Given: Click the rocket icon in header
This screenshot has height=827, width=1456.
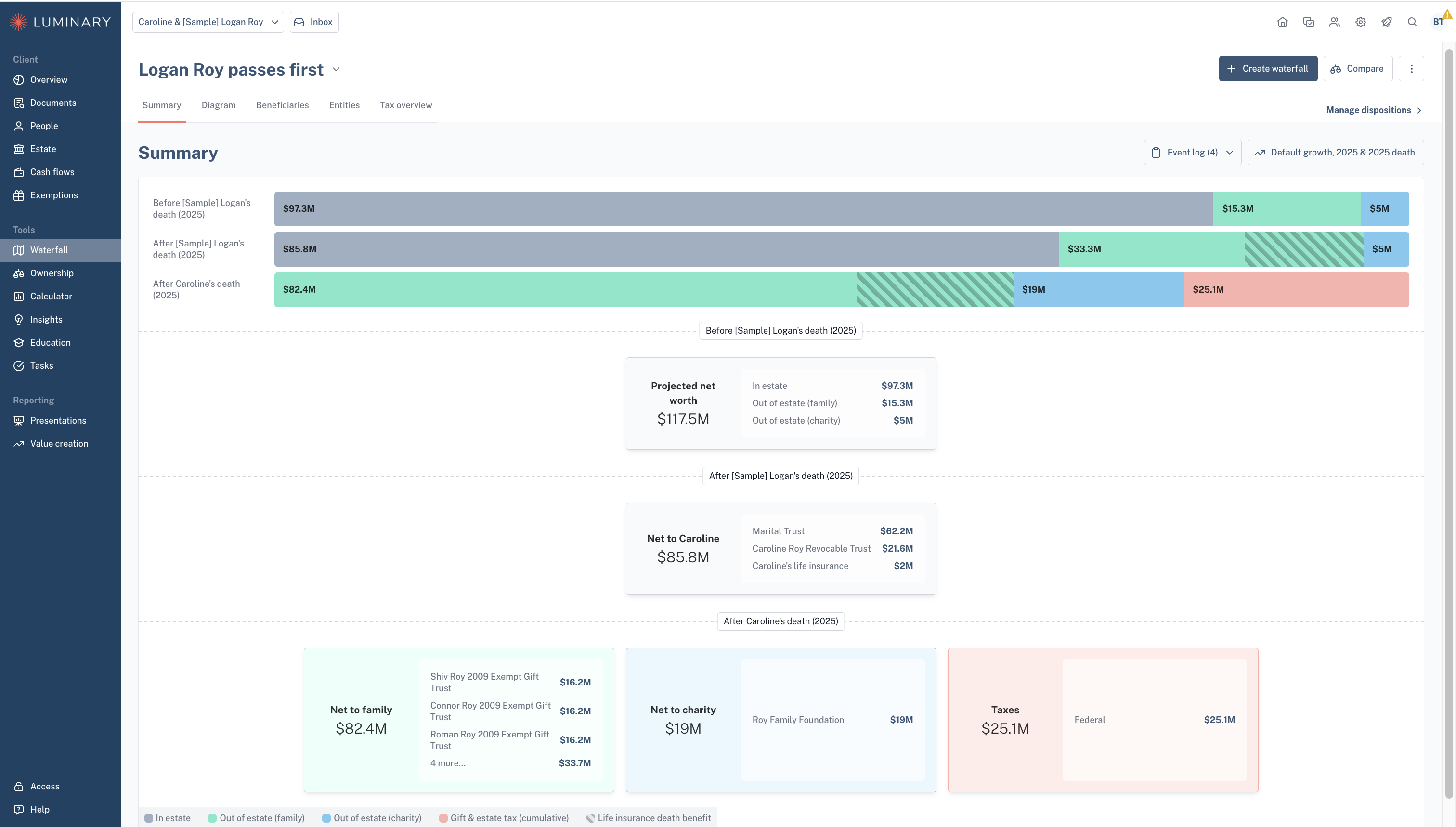Looking at the screenshot, I should click(x=1386, y=22).
